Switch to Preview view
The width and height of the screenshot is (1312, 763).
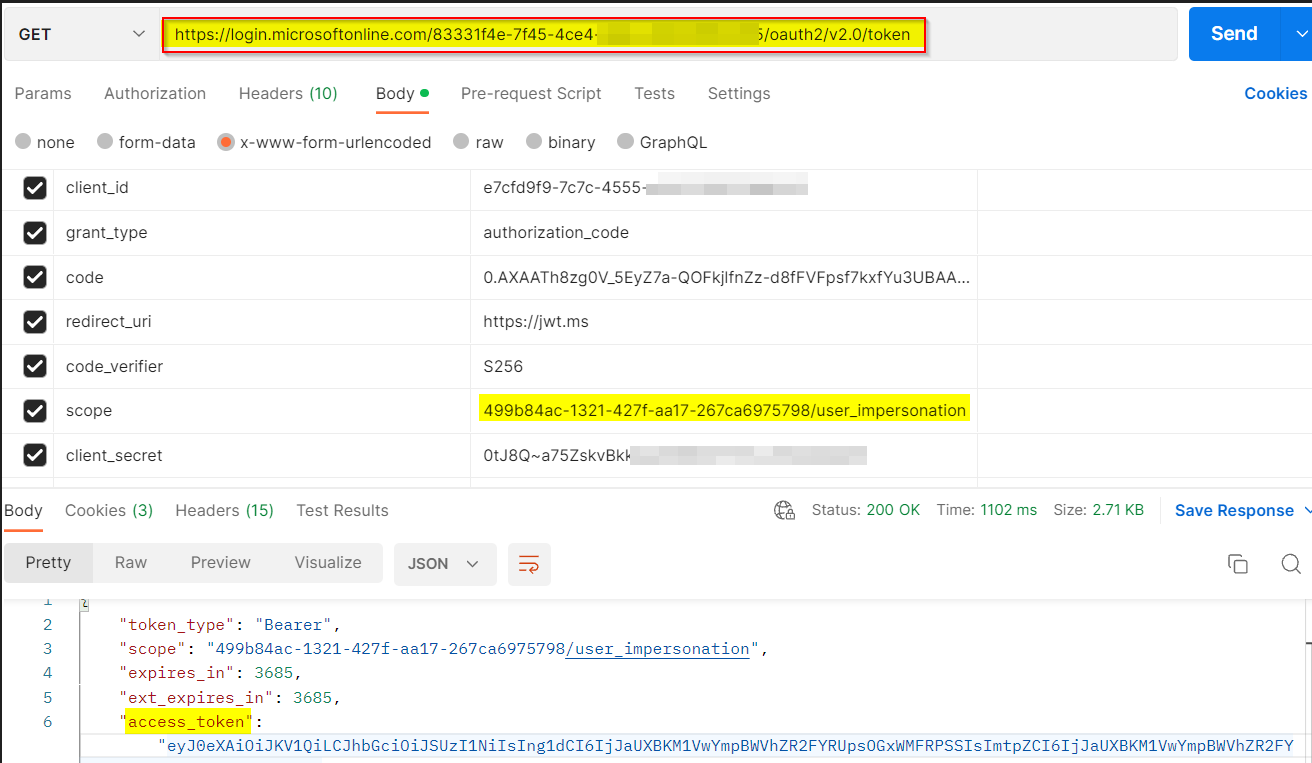coord(221,562)
